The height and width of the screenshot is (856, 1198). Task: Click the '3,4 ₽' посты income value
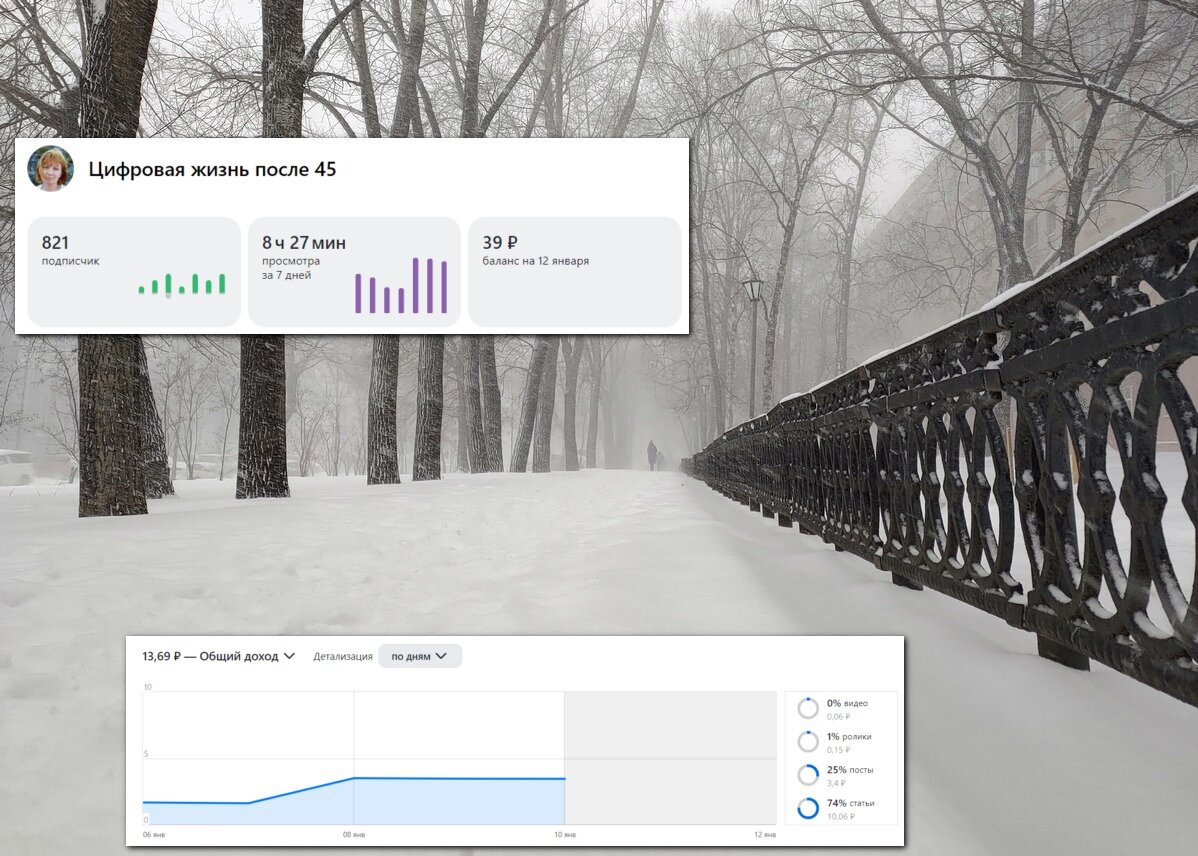click(x=836, y=783)
